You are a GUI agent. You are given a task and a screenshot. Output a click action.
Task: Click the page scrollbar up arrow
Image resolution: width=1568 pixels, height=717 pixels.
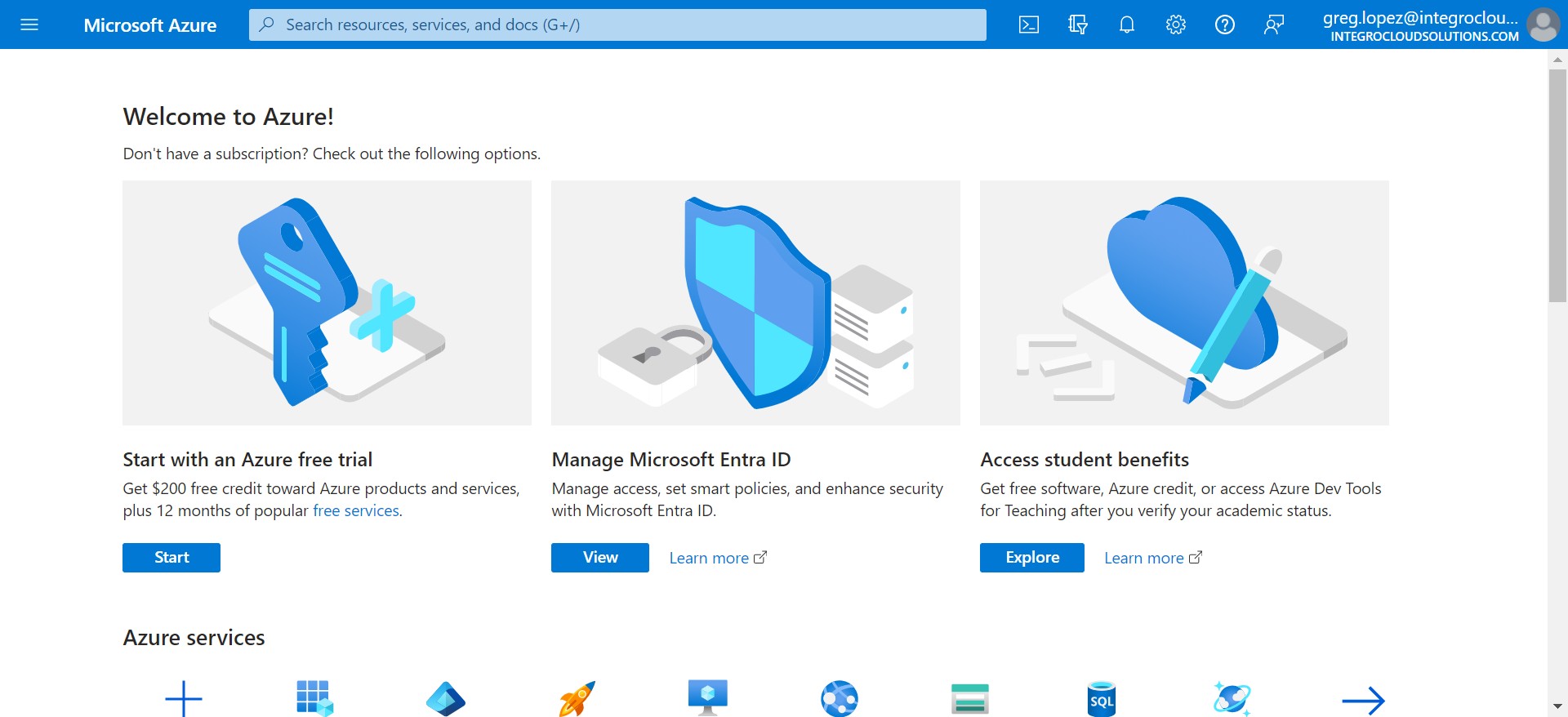coord(1557,59)
